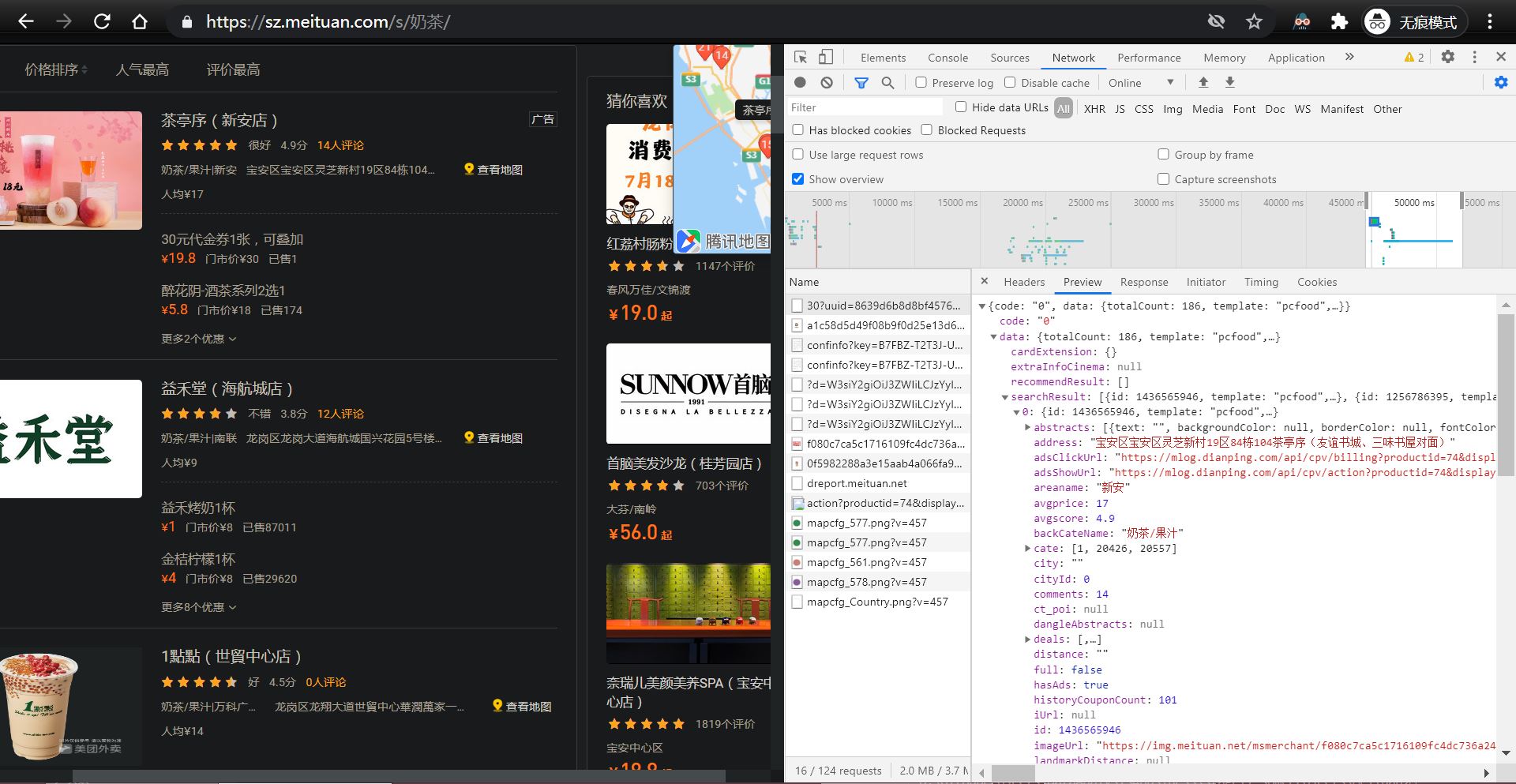
Task: Click 查看地图 for 茶亭序
Action: click(493, 170)
